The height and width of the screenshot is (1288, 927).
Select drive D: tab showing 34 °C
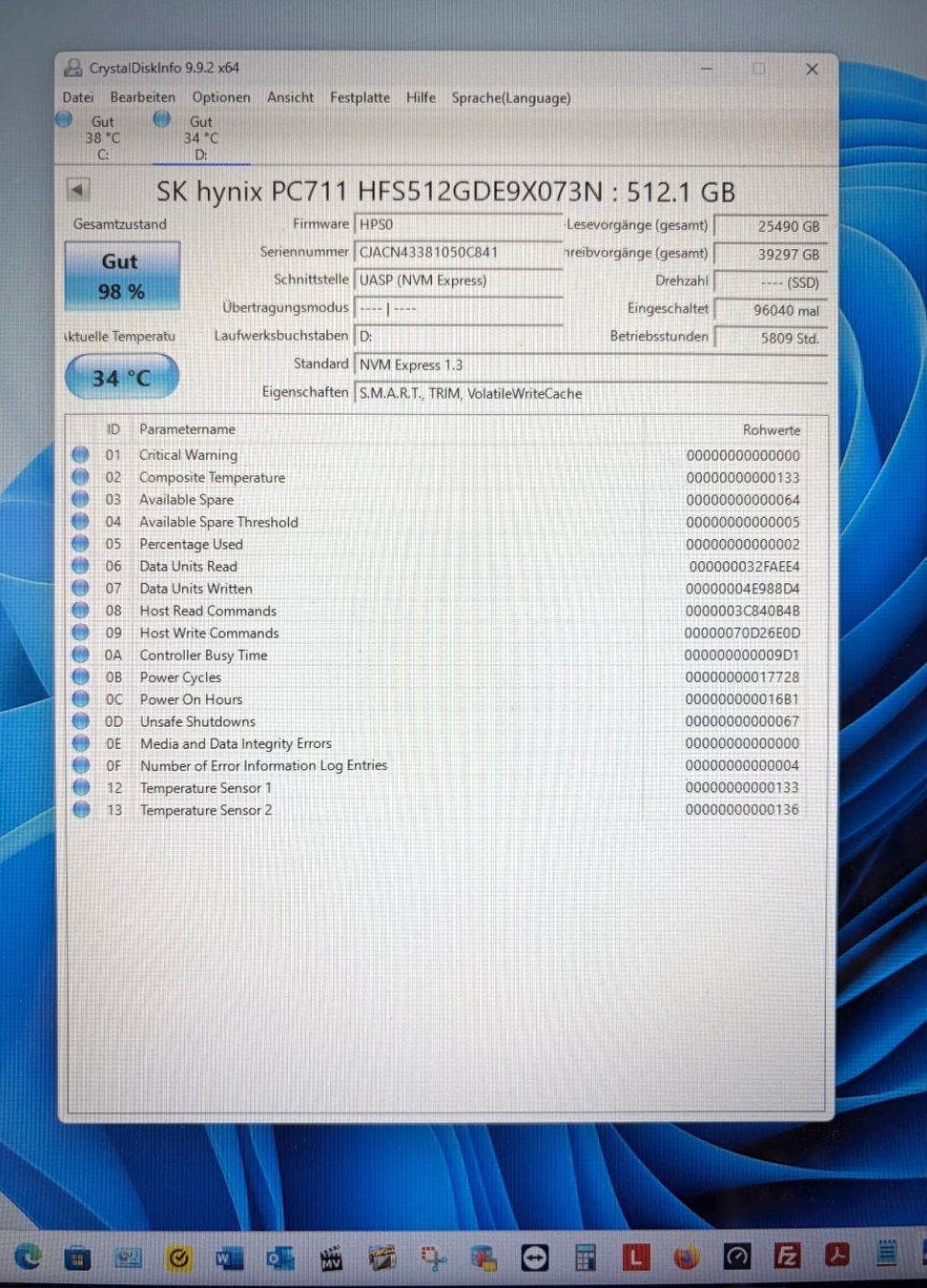[x=199, y=137]
